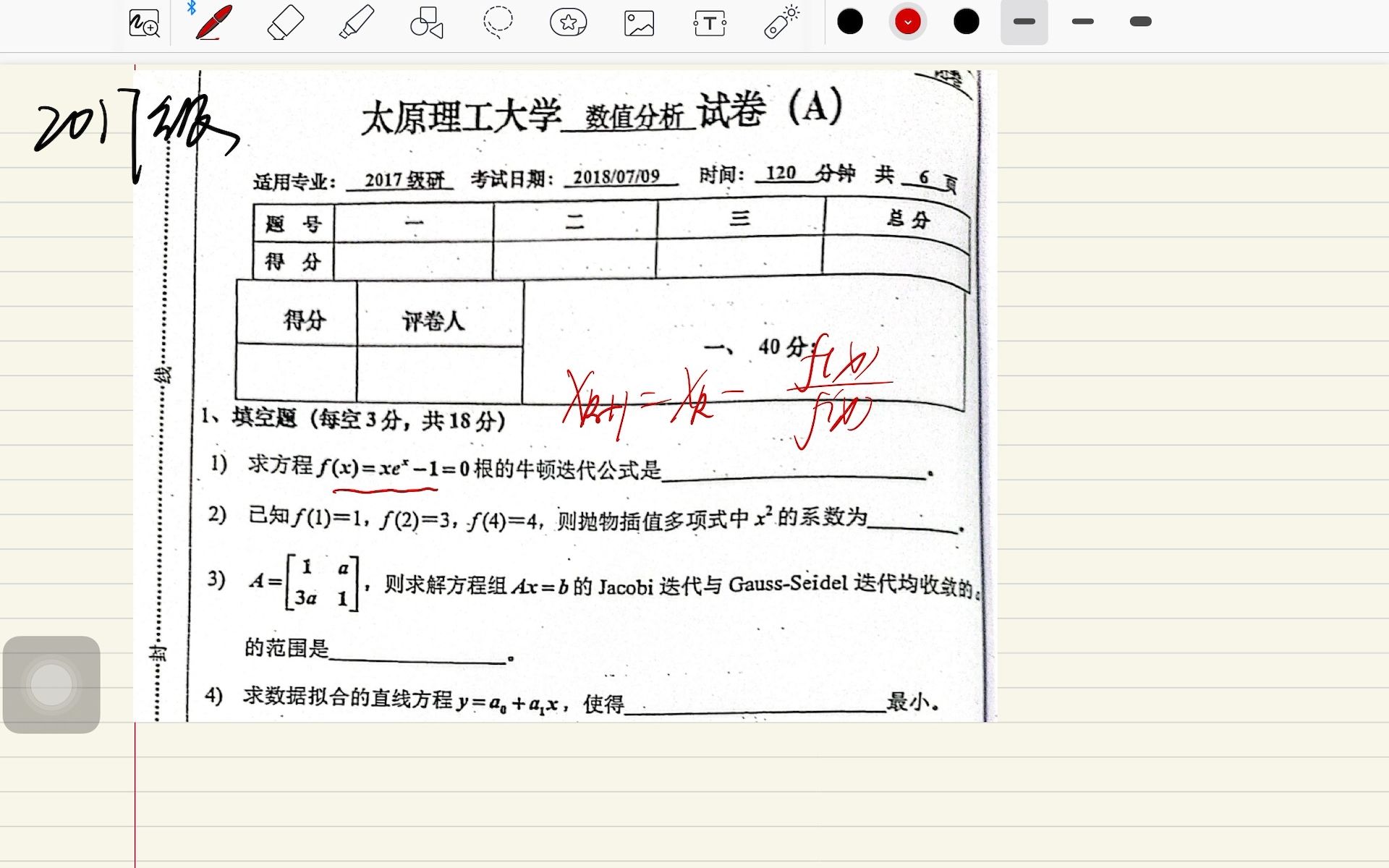Tap the '评卷人' table cell
1389x868 pixels.
[439, 313]
